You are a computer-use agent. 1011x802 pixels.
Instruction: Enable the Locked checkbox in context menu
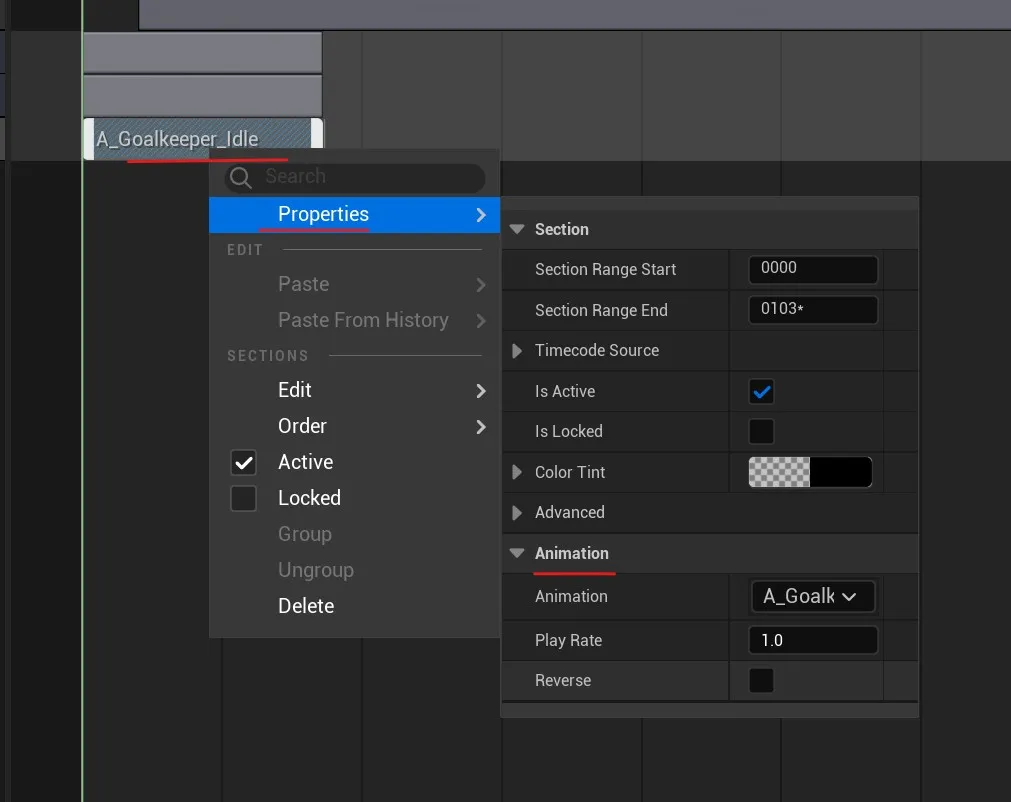(243, 498)
